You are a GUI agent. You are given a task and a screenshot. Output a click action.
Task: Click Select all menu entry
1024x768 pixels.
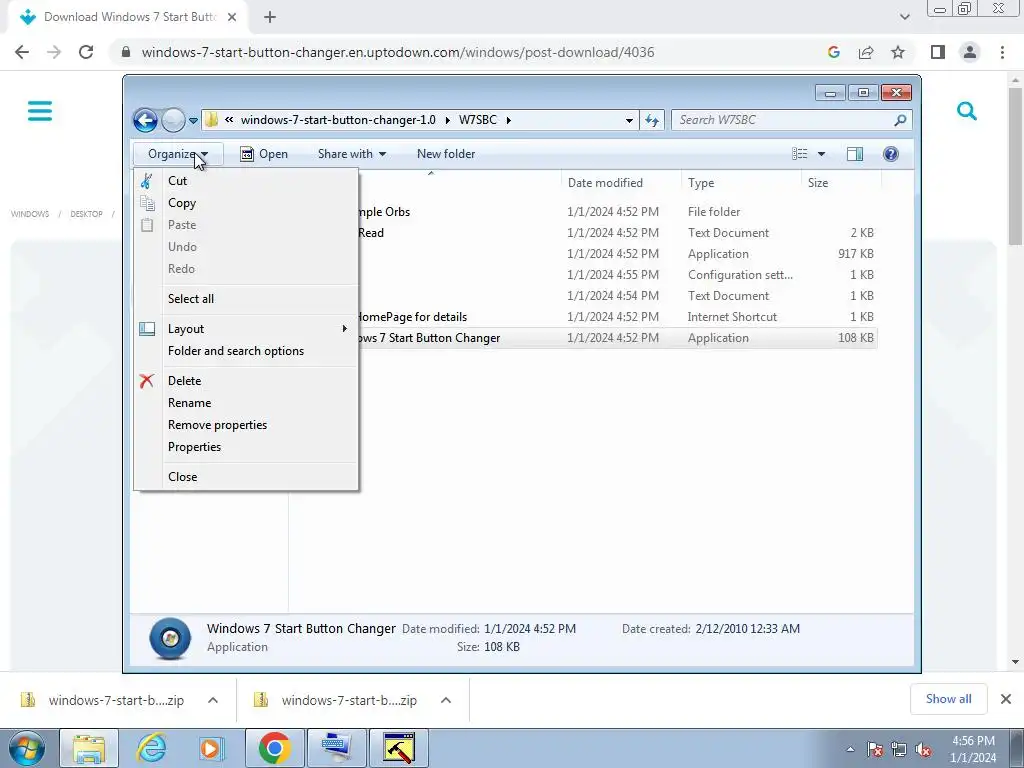pos(246,299)
